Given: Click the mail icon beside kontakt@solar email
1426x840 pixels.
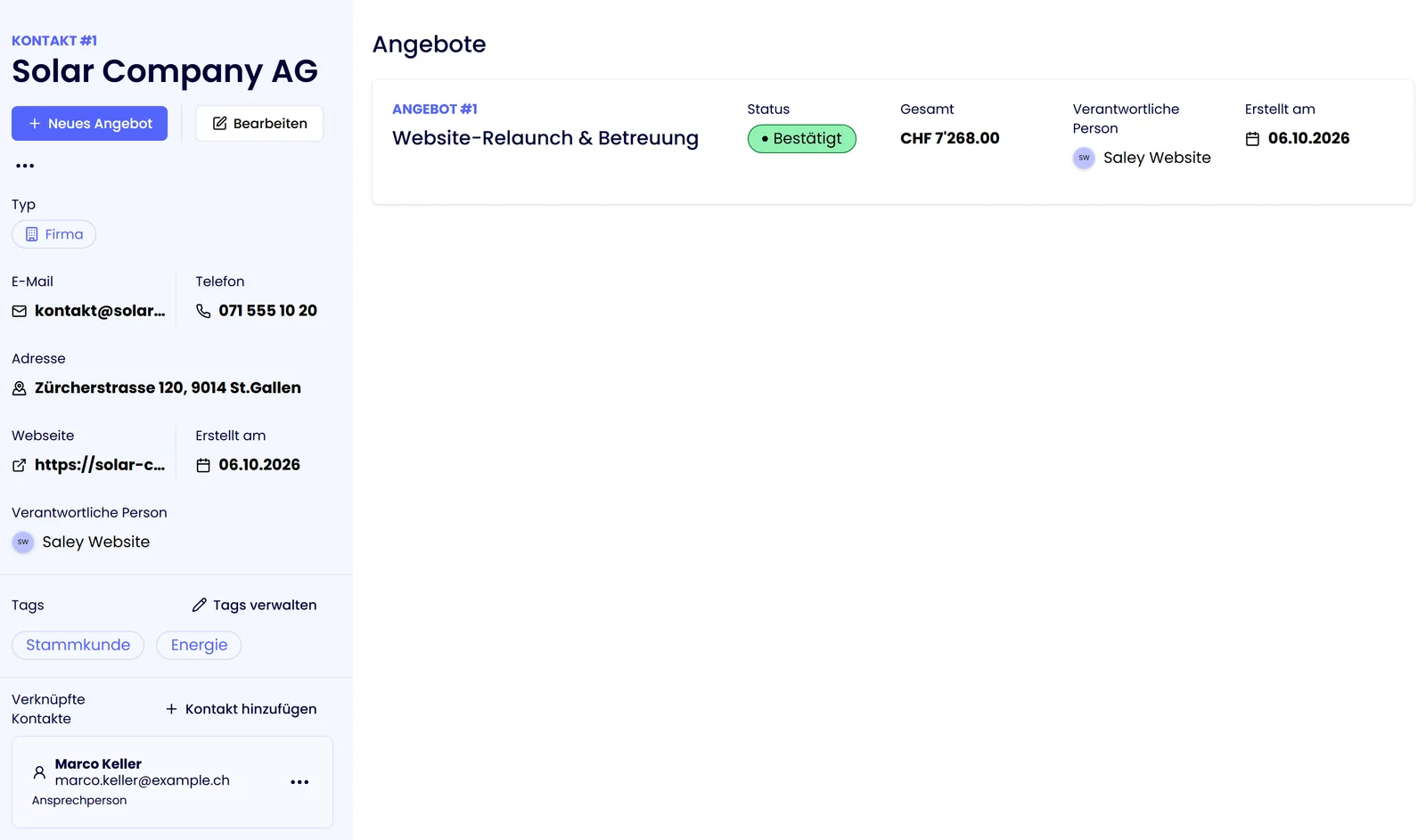Looking at the screenshot, I should click(19, 311).
